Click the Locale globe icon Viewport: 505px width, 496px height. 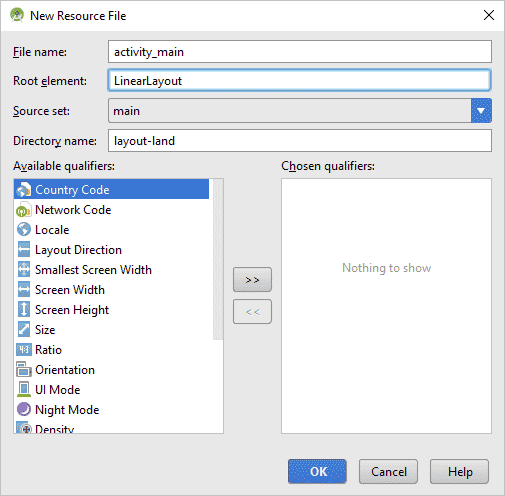tap(23, 230)
